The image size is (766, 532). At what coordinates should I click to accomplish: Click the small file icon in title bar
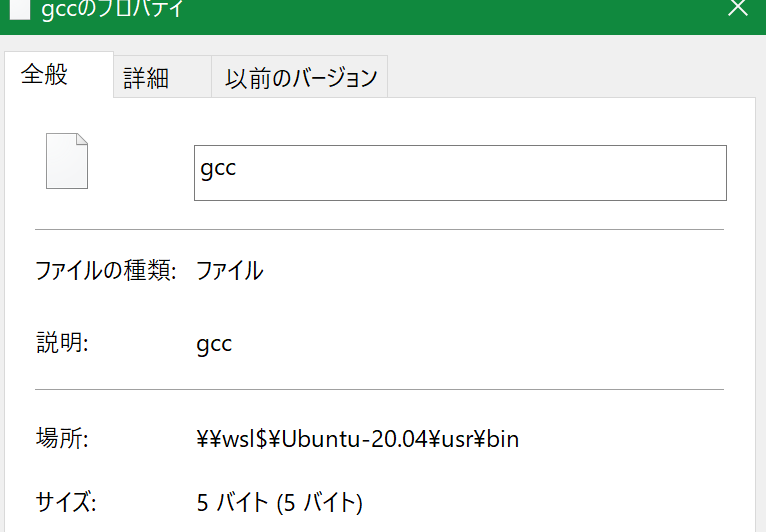(x=17, y=9)
